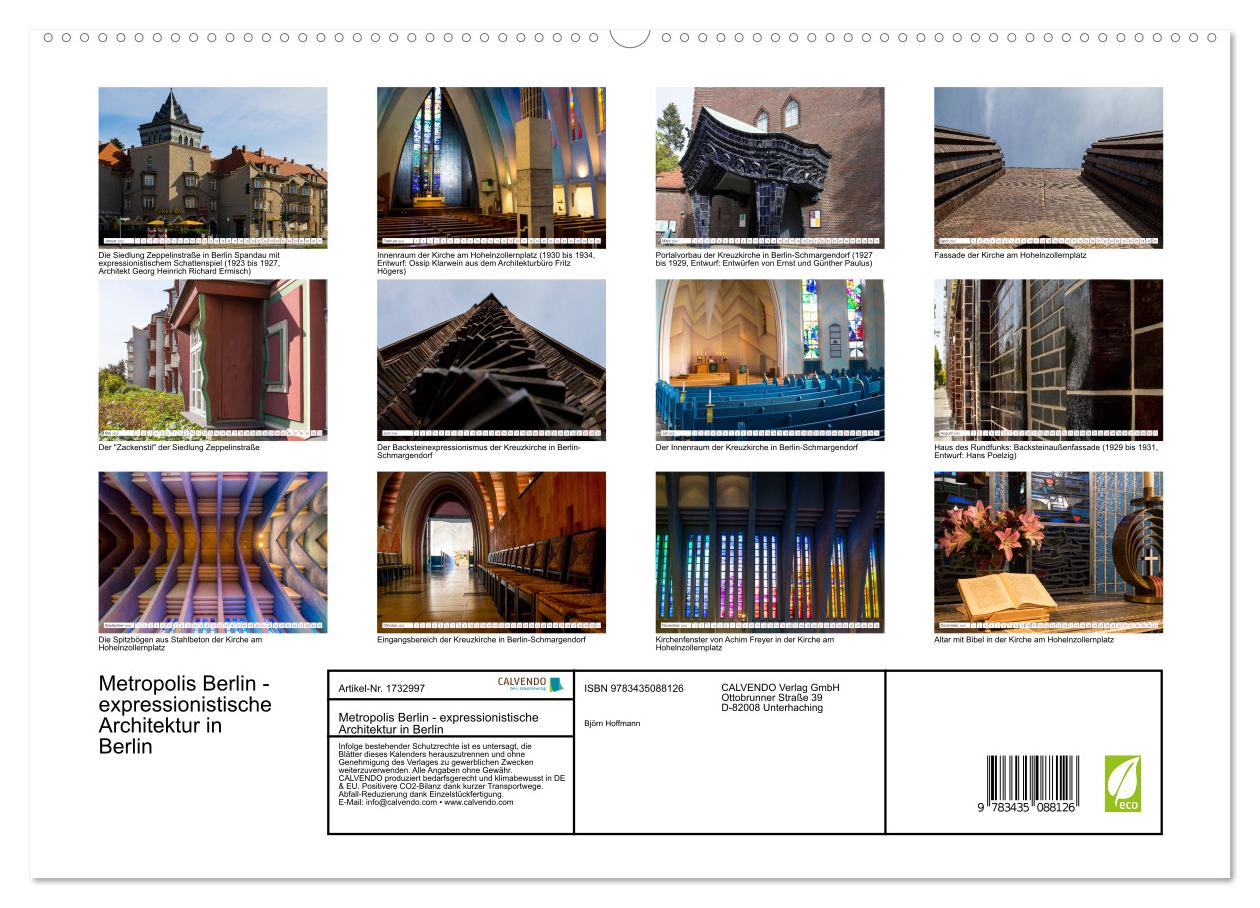The height and width of the screenshot is (908, 1260).
Task: Select the Haus des Rundfunks facade thumbnail
Action: [x=1048, y=360]
